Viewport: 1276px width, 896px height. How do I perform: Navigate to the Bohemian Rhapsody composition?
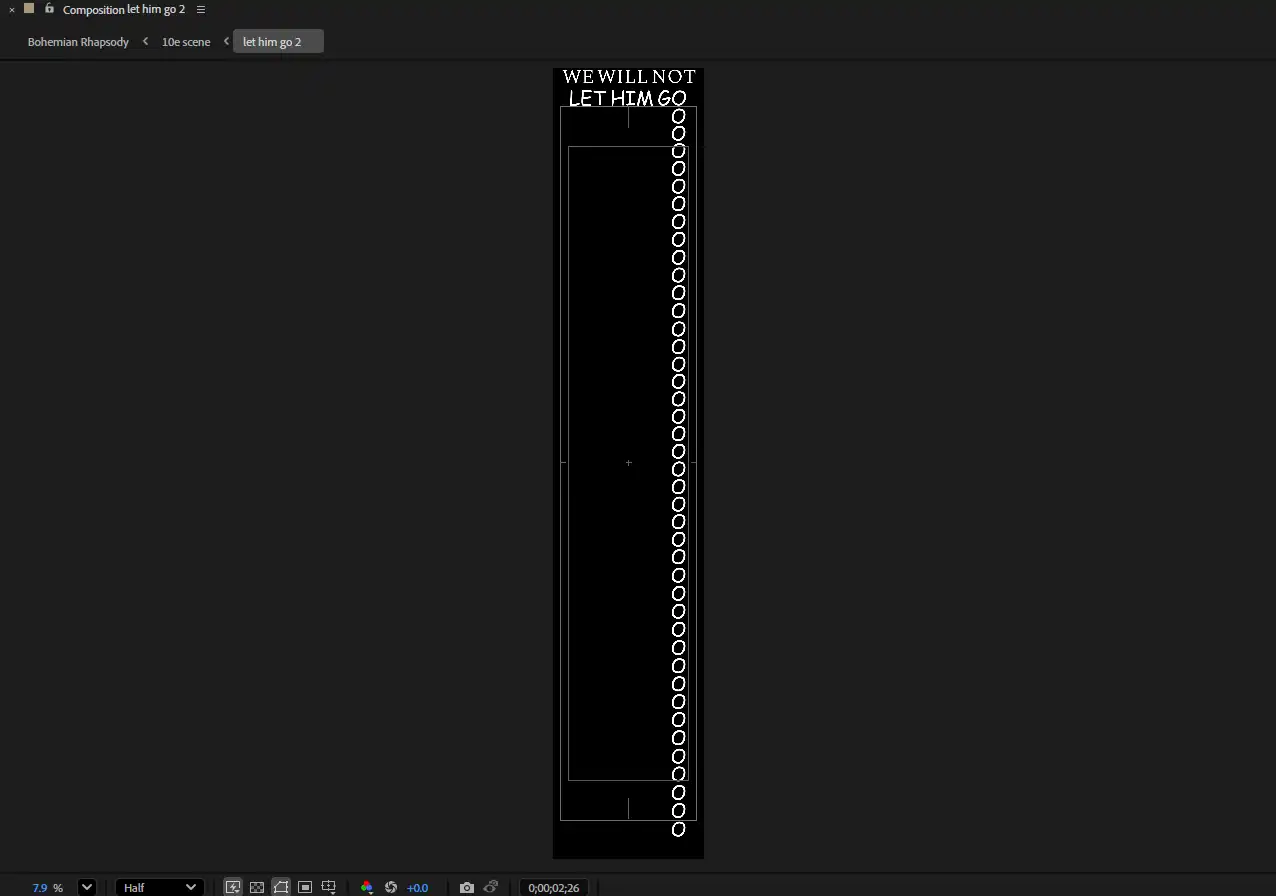[78, 42]
